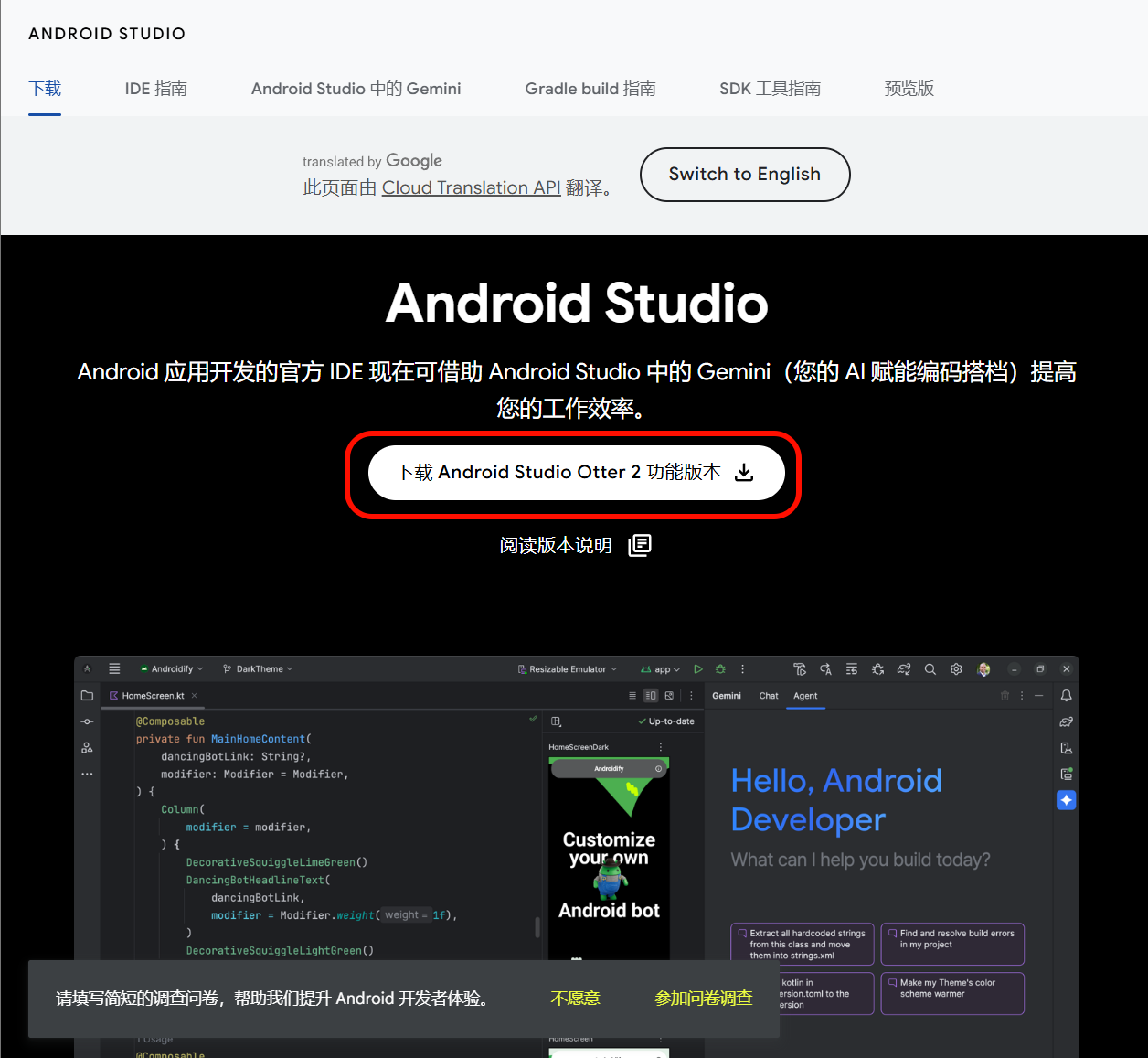1148x1058 pixels.
Task: Click Make my Theme's color scheme warmer suggestion
Action: click(952, 993)
